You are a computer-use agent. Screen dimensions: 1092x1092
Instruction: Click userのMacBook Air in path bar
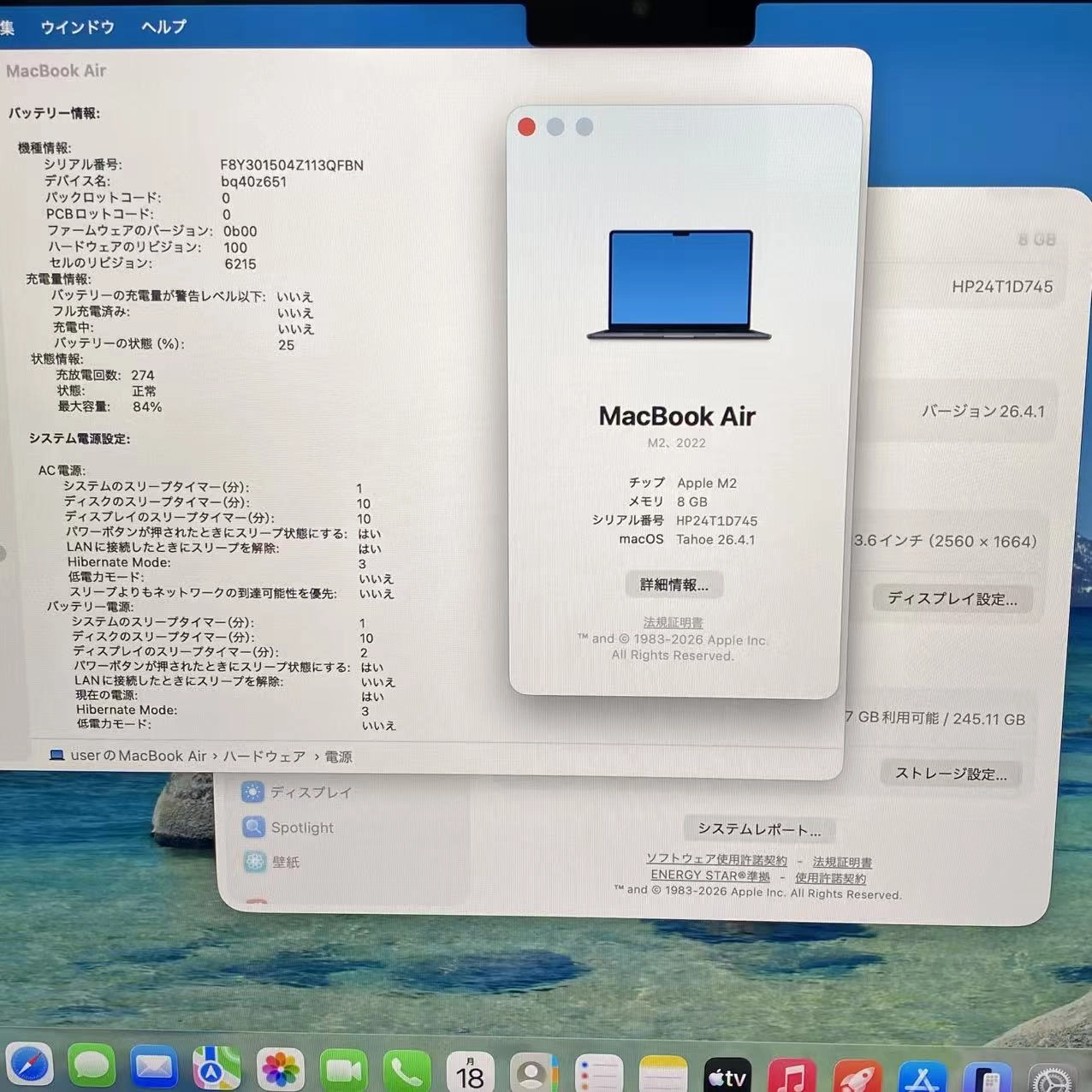coord(138,756)
